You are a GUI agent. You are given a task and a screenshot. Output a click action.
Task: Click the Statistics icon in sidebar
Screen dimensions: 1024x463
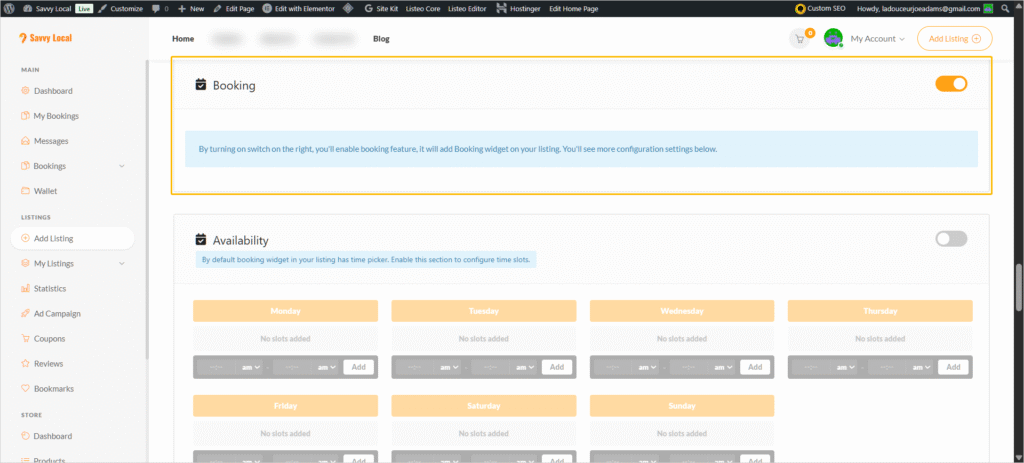tap(25, 288)
